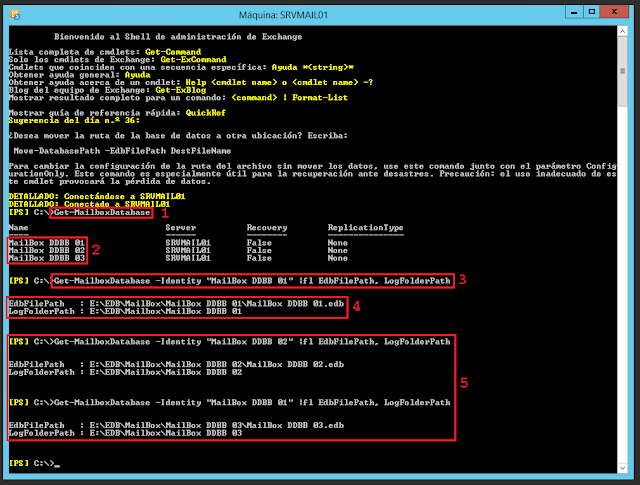The image size is (640, 485).
Task: Click the title bar text Máquina: SRVMAIL01
Action: [283, 15]
